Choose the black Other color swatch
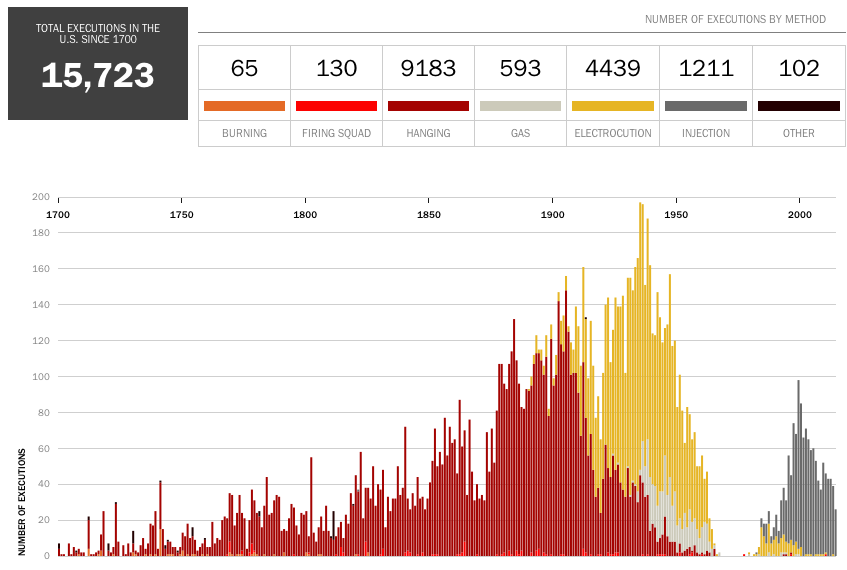Screen dimensions: 847x570 click(798, 106)
